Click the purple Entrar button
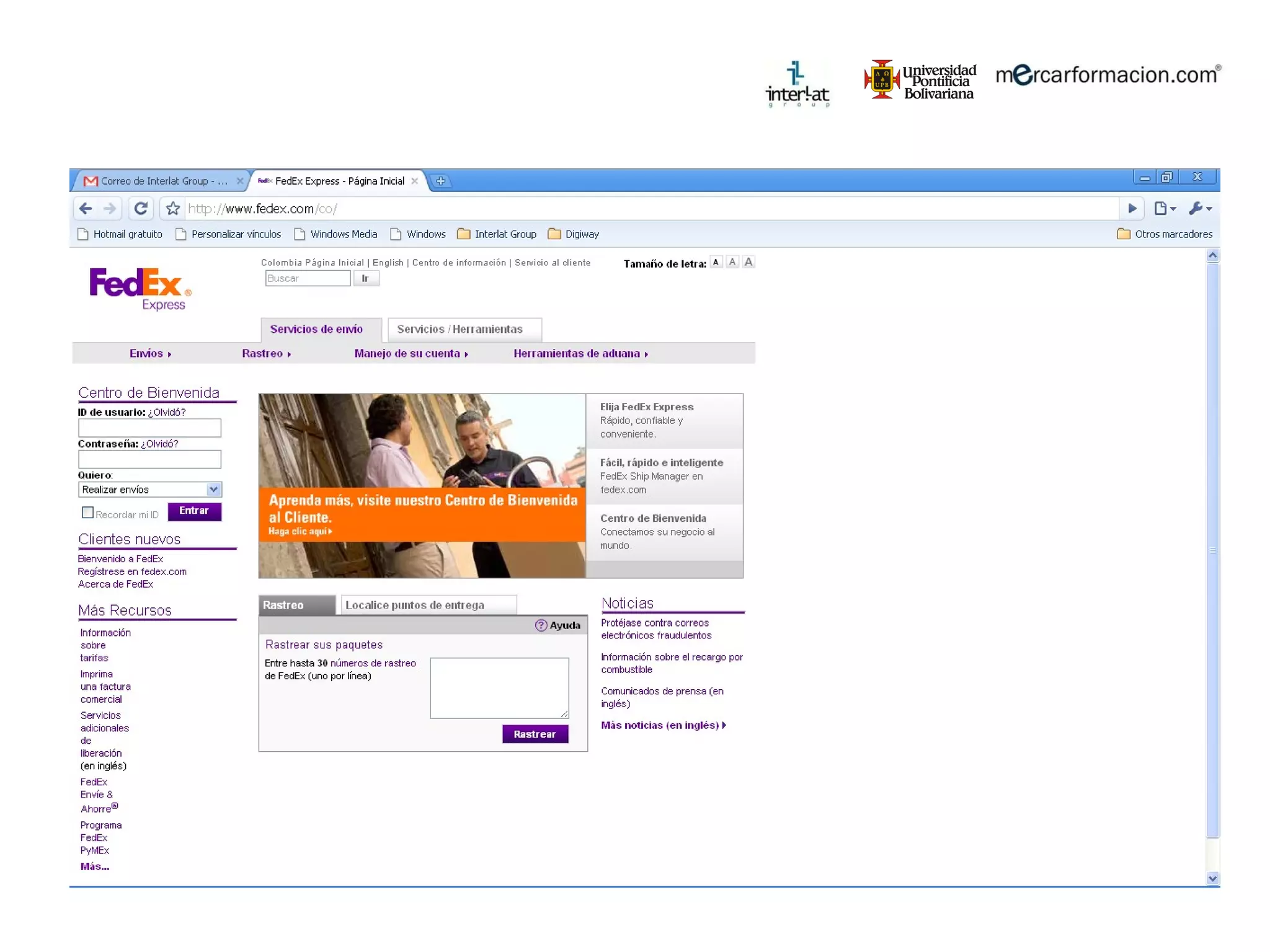Image resolution: width=1270 pixels, height=952 pixels. tap(194, 511)
